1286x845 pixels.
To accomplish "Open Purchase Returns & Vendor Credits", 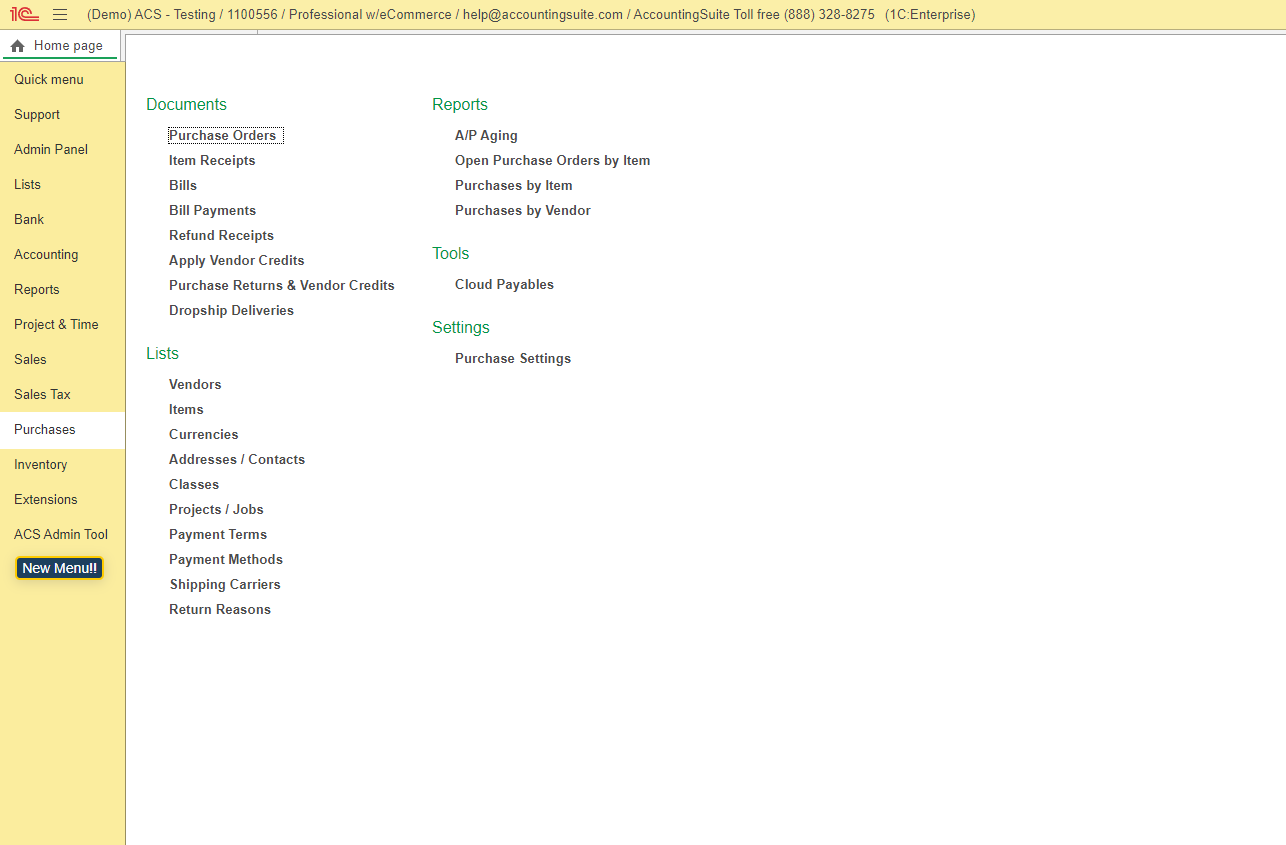I will point(282,286).
